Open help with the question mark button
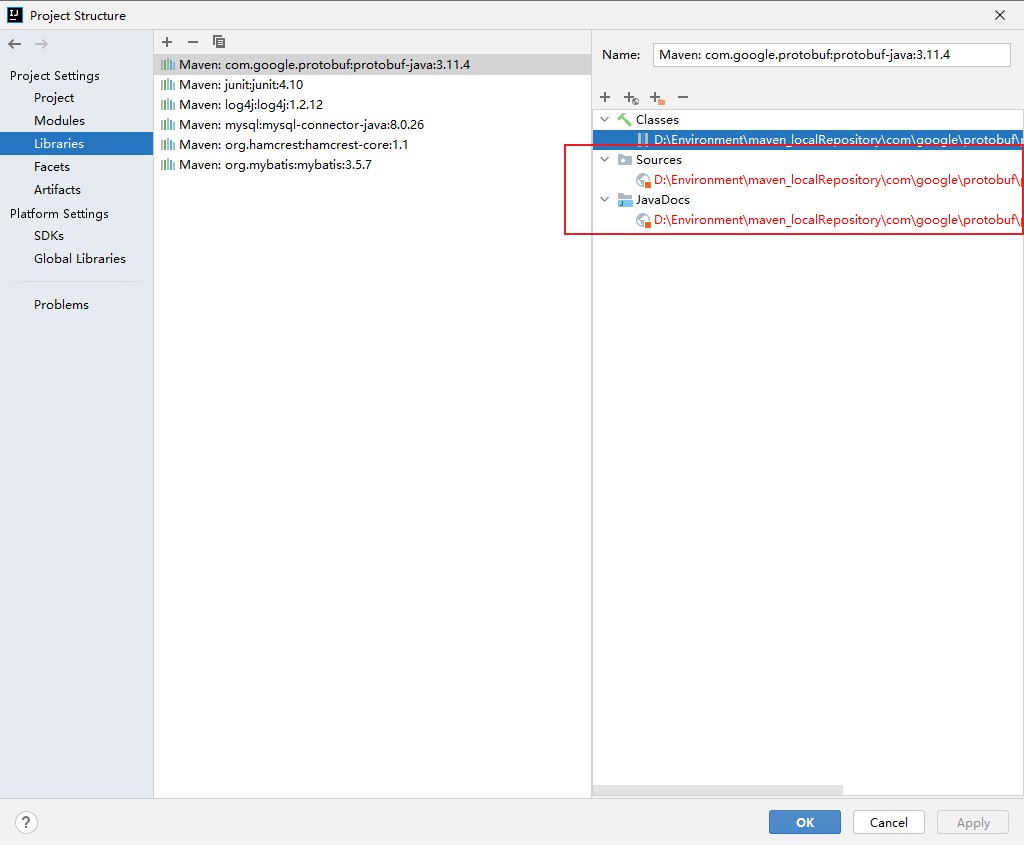 coord(26,822)
